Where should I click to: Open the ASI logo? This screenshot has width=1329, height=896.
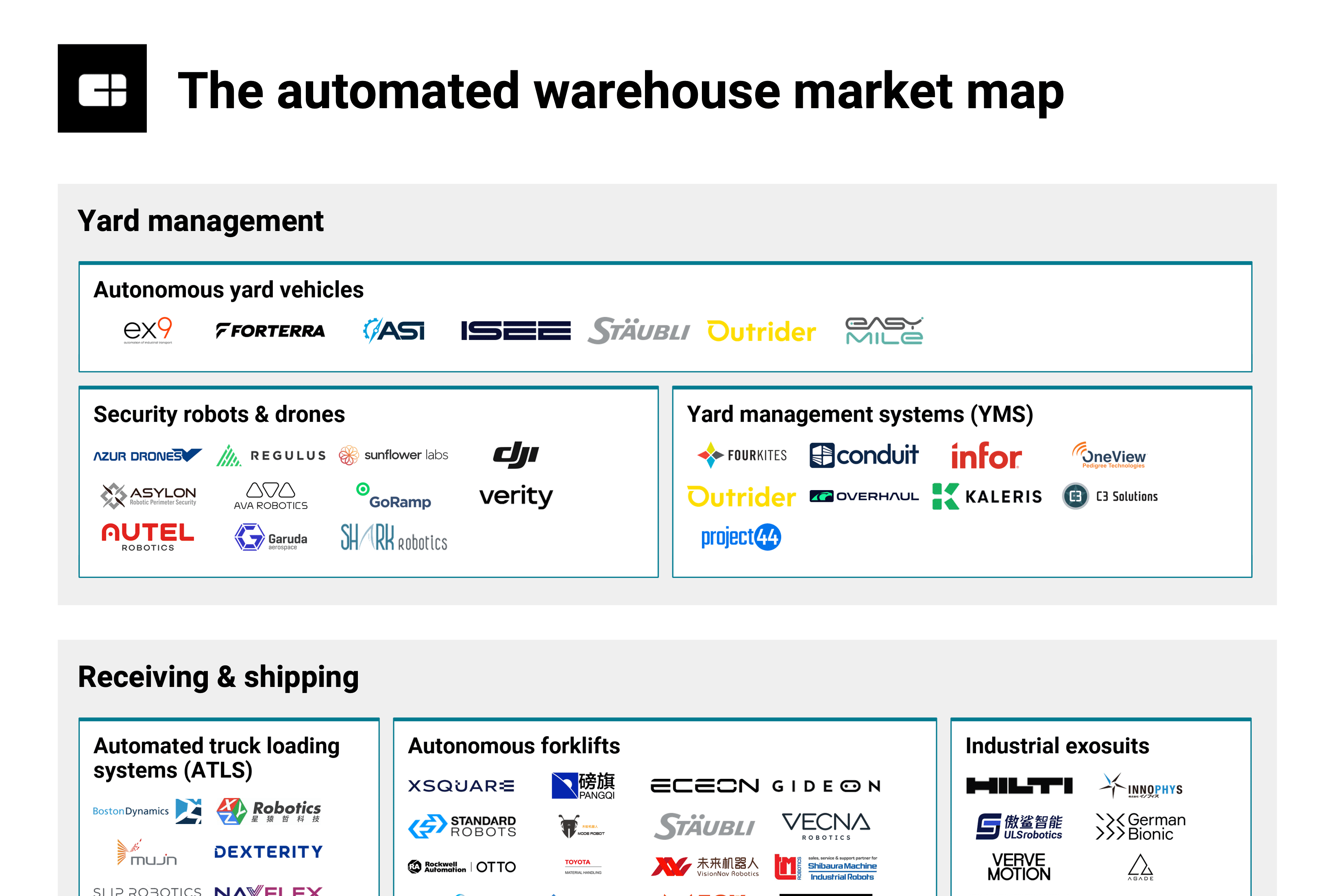(x=394, y=330)
